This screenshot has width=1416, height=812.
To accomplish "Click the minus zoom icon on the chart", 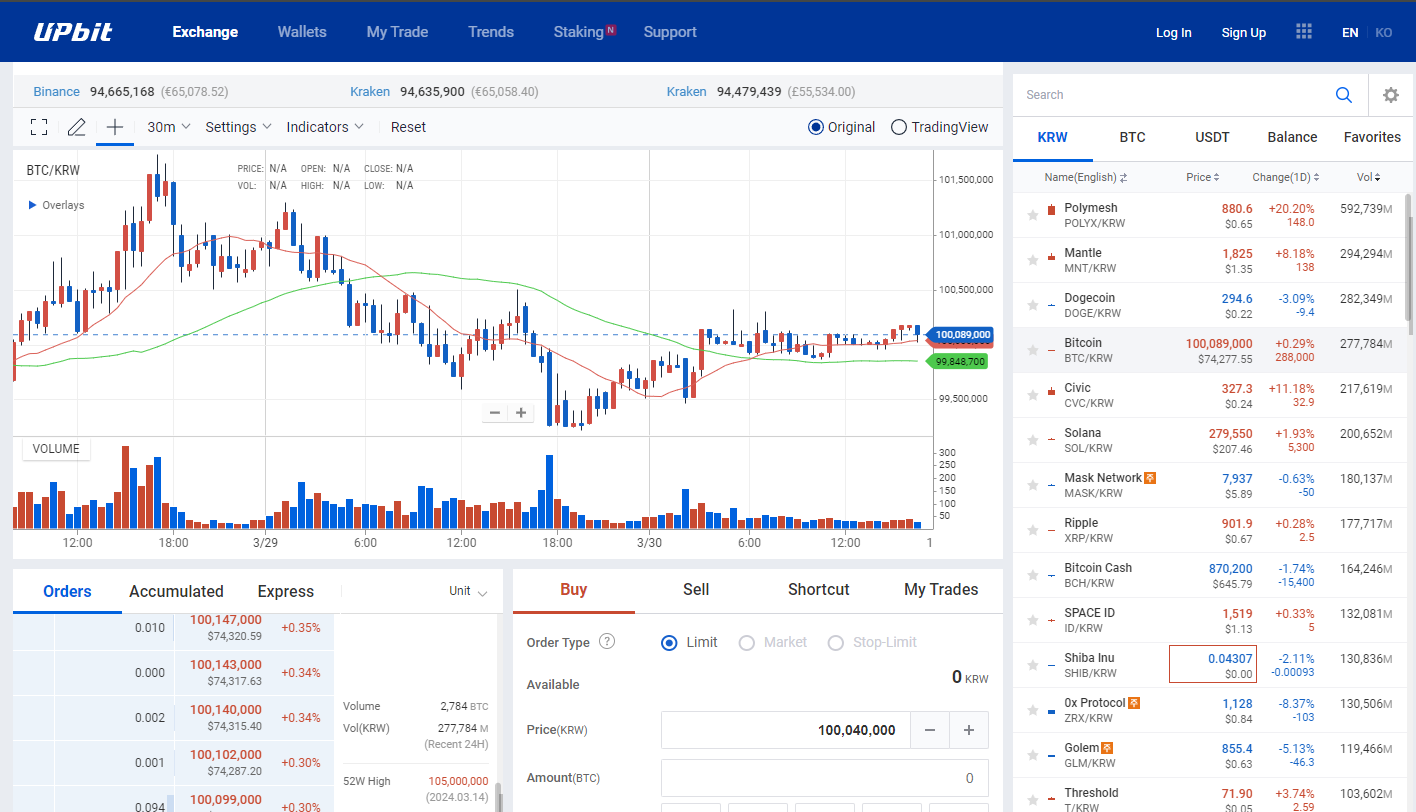I will (494, 412).
